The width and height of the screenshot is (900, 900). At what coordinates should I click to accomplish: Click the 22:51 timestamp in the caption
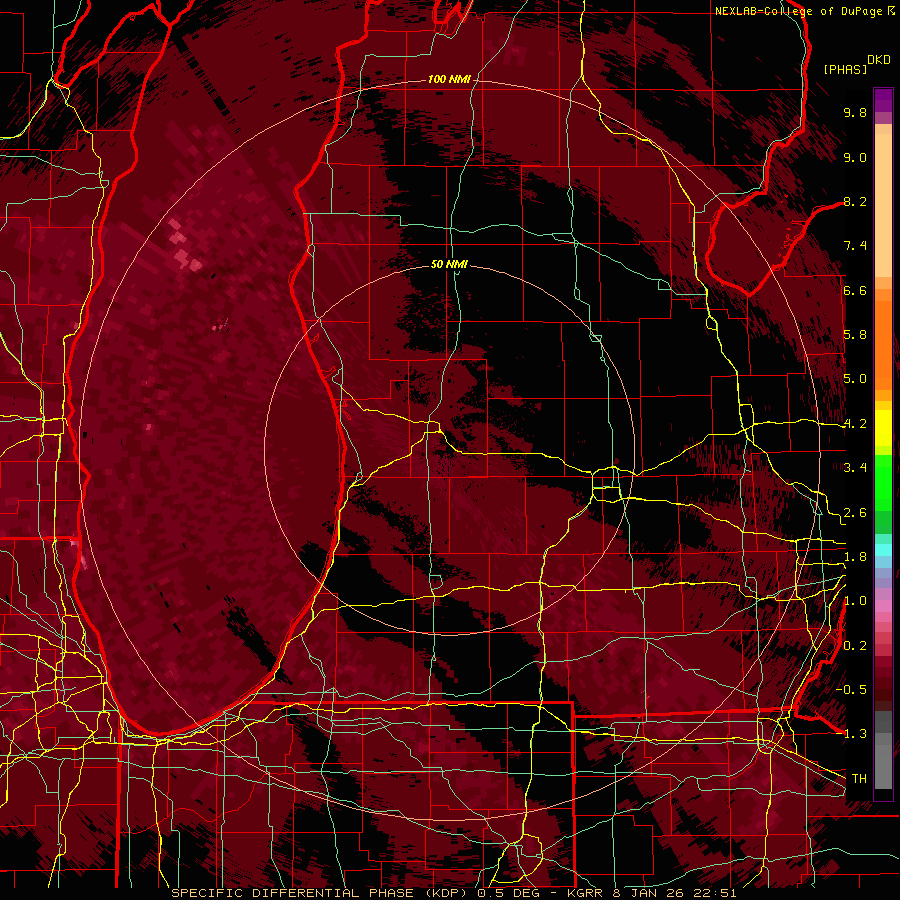coord(714,893)
